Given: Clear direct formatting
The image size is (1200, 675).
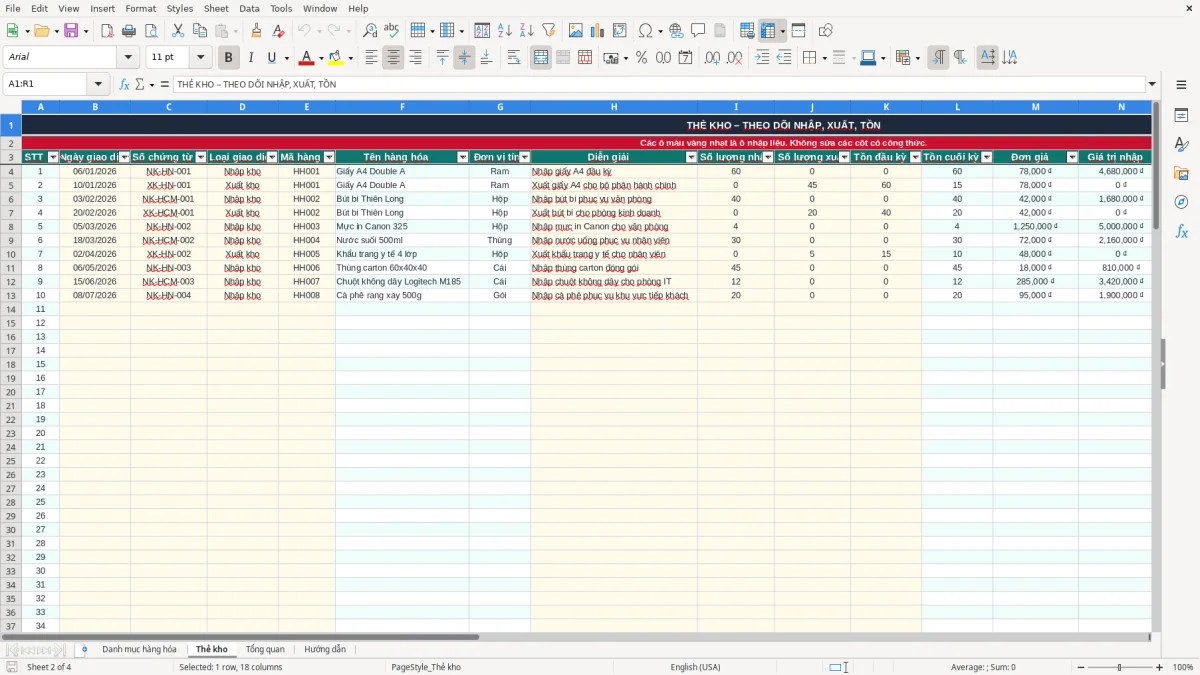Looking at the screenshot, I should click(x=278, y=31).
